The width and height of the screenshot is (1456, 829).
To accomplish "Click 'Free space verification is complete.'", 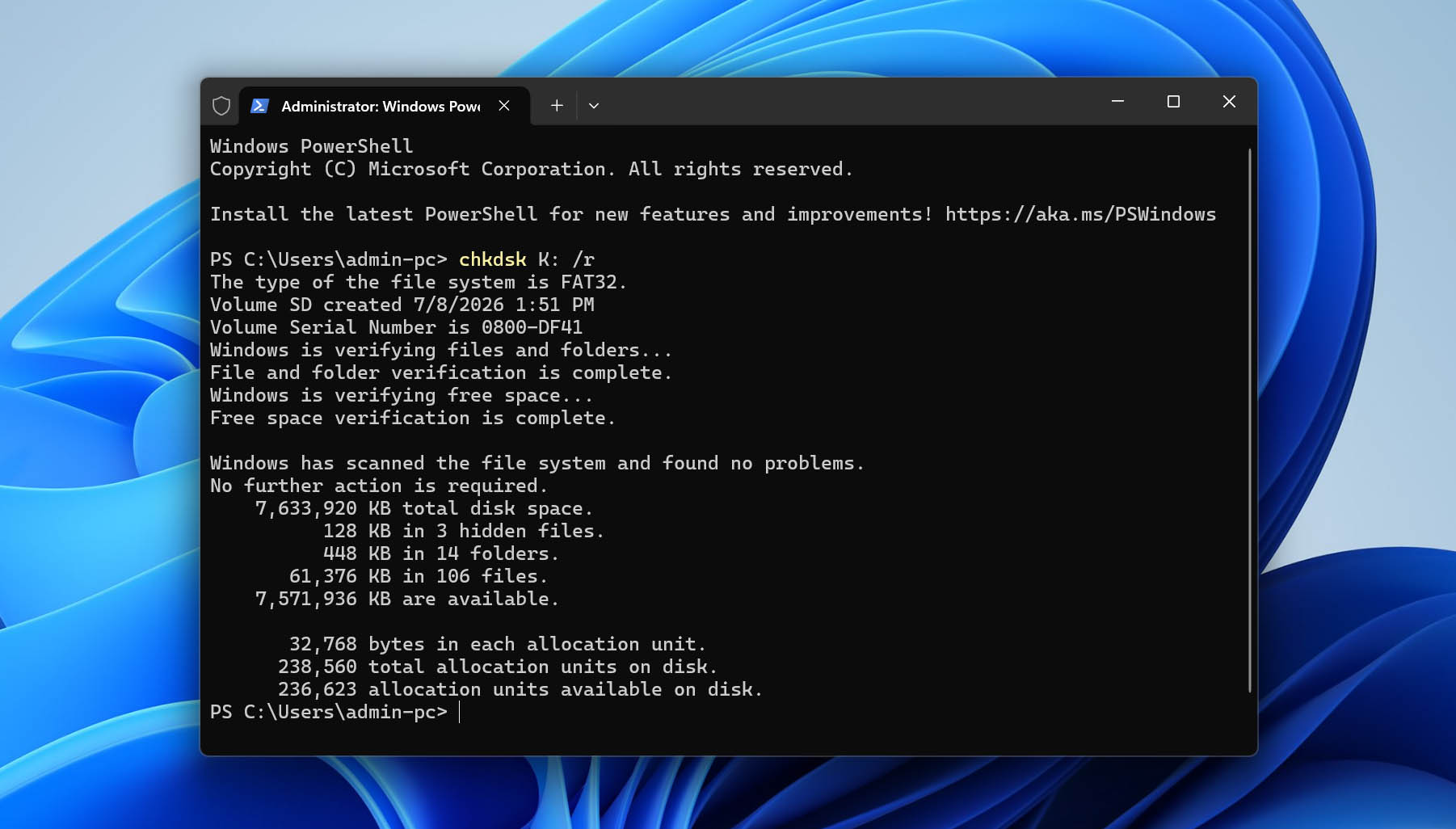I will click(x=413, y=418).
